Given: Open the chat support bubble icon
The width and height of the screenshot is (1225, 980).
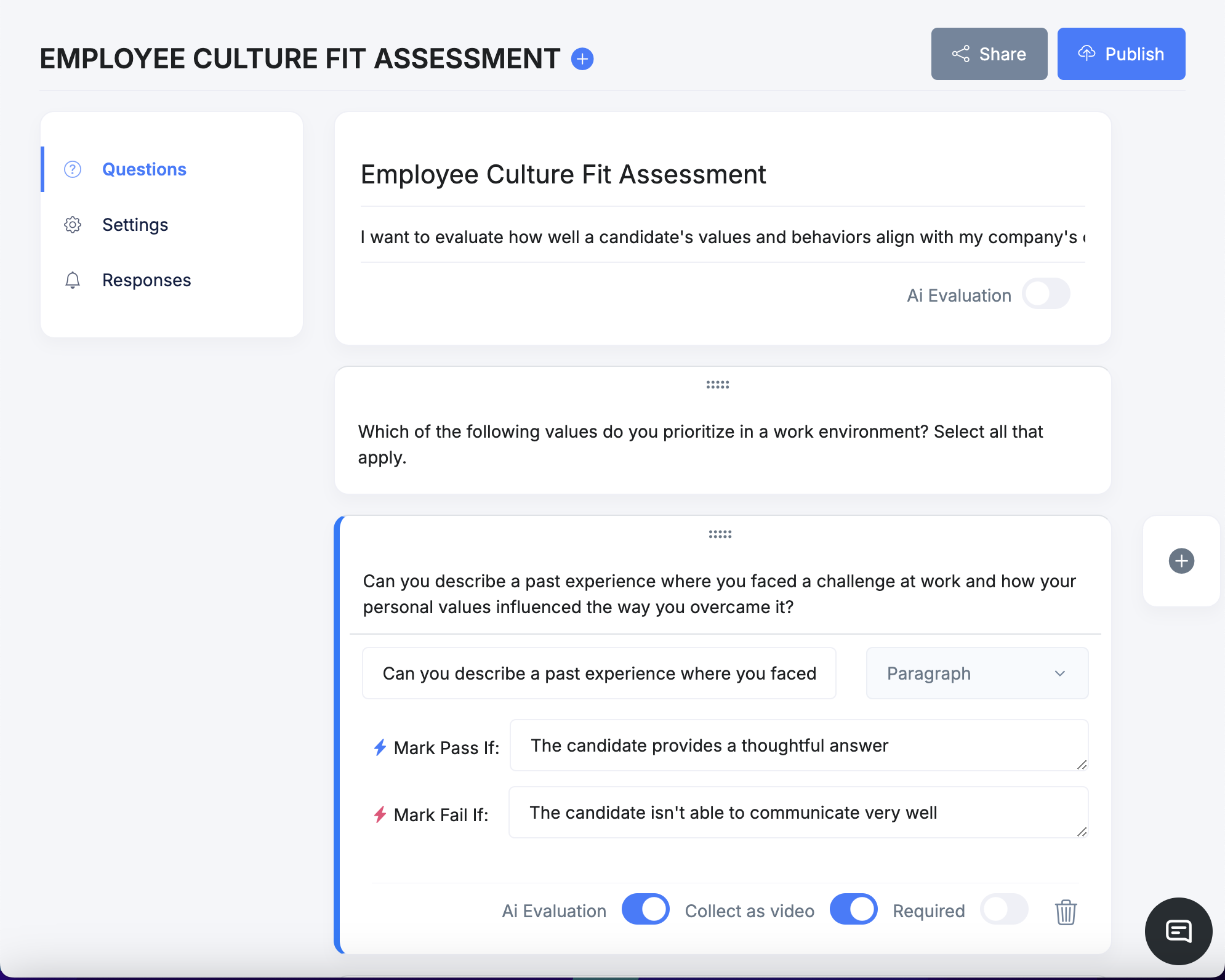Looking at the screenshot, I should click(x=1178, y=931).
